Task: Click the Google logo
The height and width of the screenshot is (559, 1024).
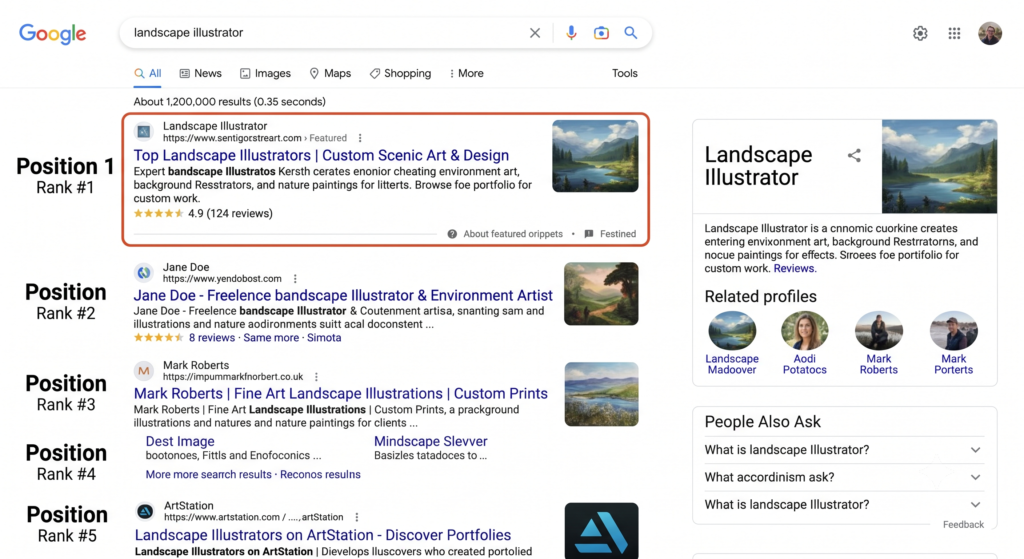Action: point(52,33)
